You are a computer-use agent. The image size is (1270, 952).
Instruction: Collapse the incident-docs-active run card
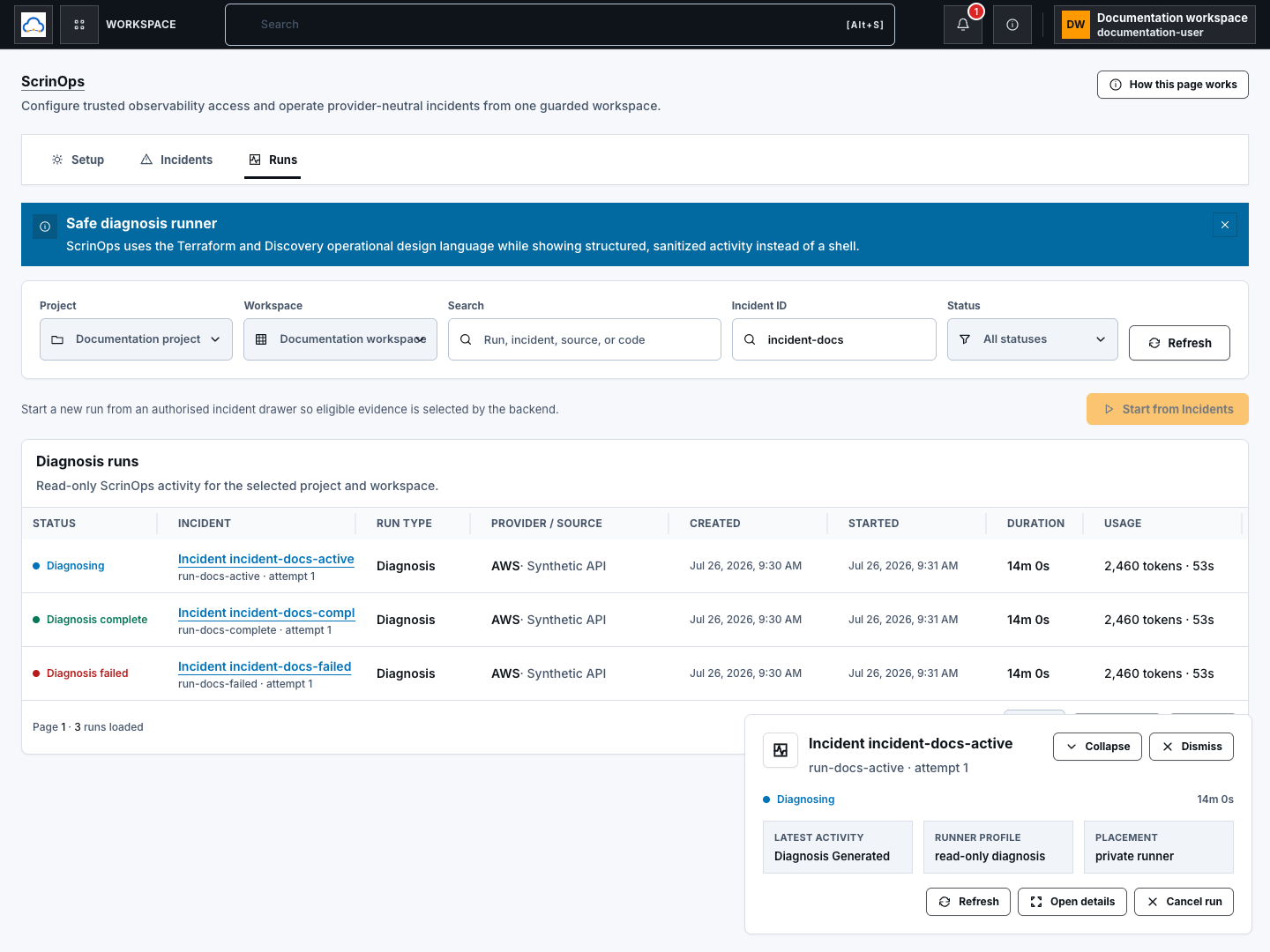[x=1098, y=747]
